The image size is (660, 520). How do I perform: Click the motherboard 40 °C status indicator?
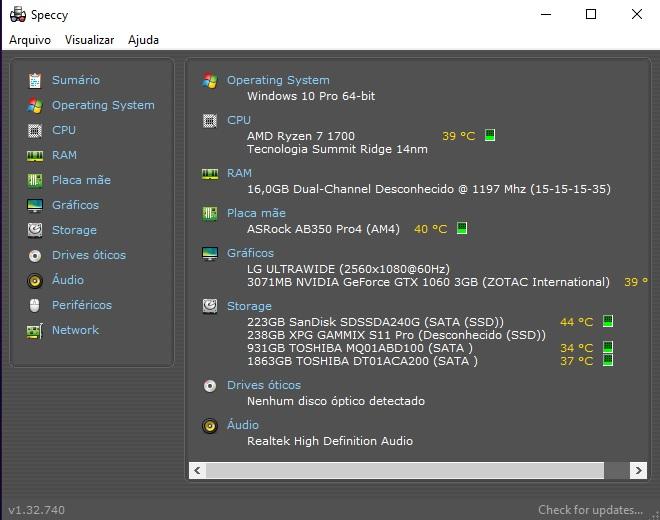462,228
